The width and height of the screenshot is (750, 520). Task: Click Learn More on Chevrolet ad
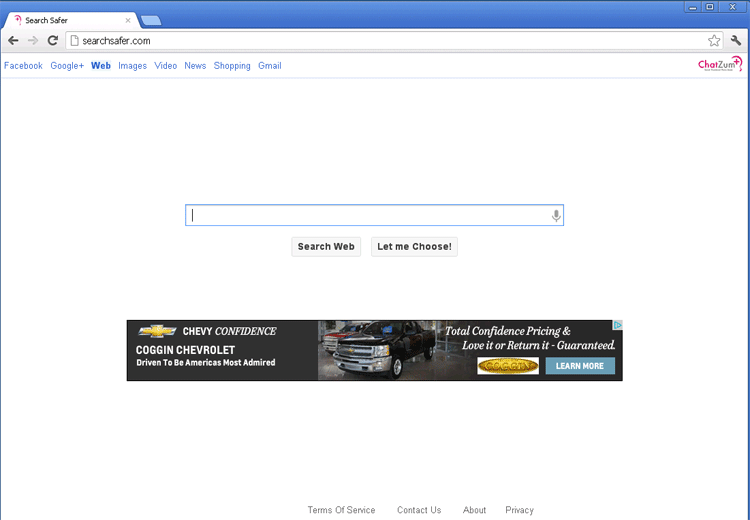point(580,366)
